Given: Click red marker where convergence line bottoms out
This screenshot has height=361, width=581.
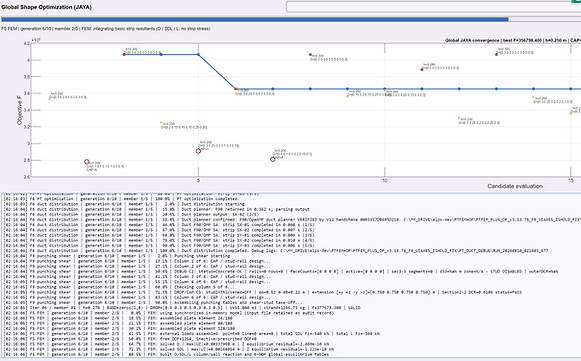Looking at the screenshot, I should (236, 89).
